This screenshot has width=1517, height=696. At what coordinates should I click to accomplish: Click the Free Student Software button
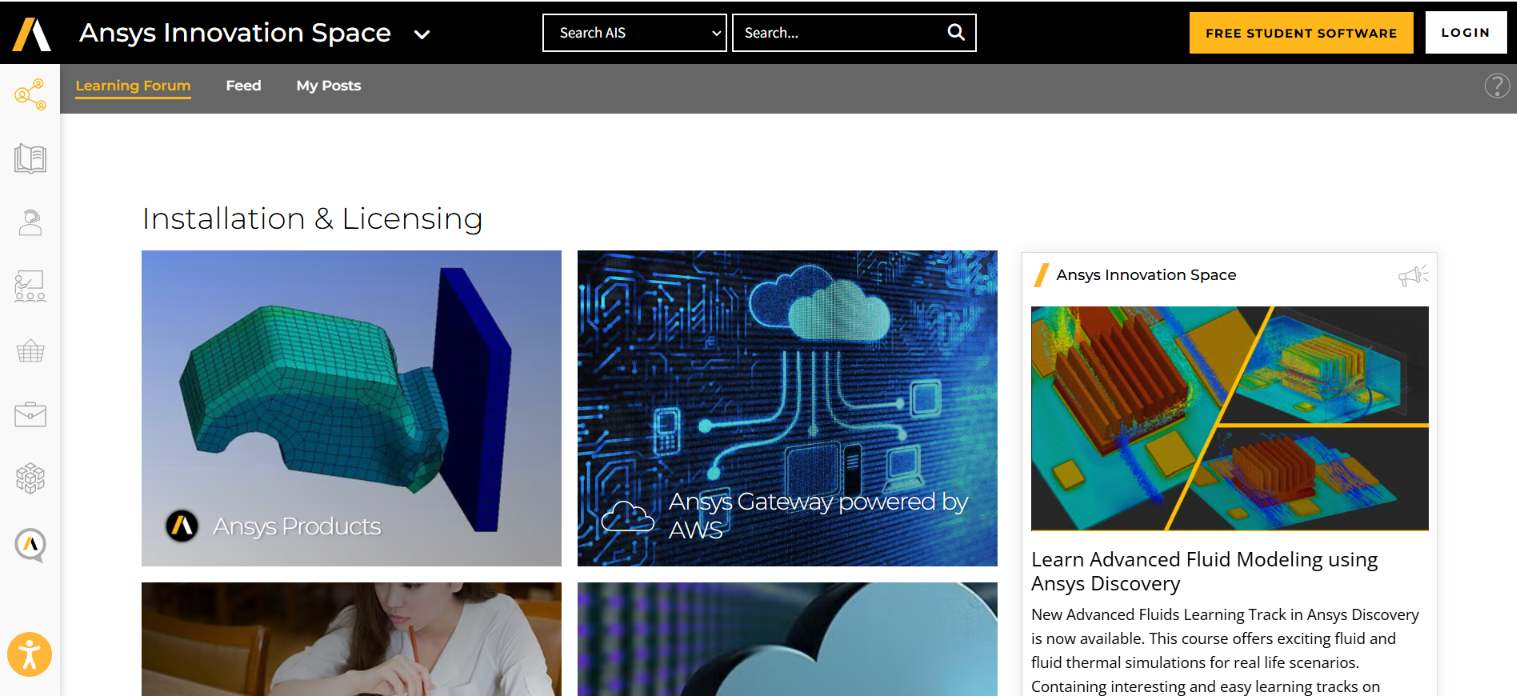tap(1300, 33)
